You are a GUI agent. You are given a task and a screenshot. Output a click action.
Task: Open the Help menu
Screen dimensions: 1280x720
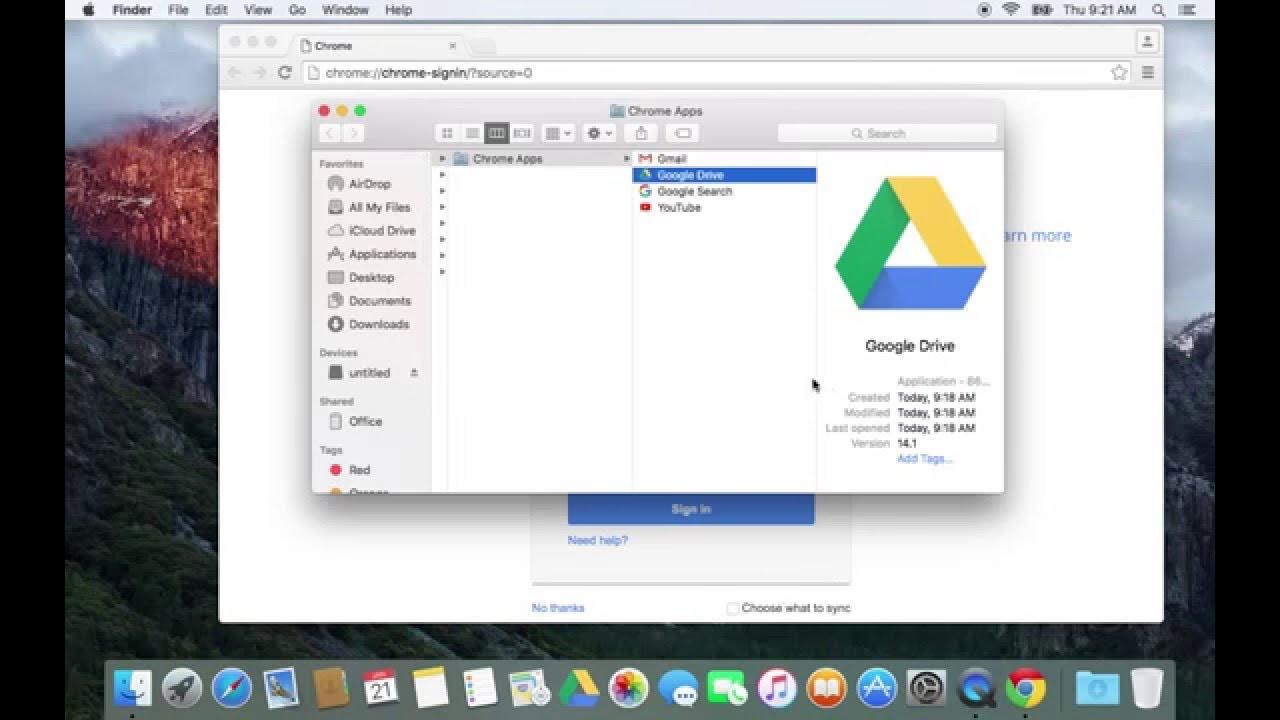click(399, 10)
